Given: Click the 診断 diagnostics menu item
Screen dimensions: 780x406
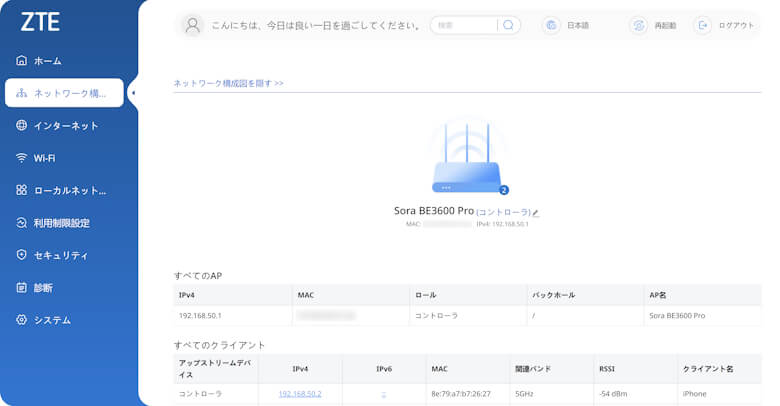Looking at the screenshot, I should [43, 288].
